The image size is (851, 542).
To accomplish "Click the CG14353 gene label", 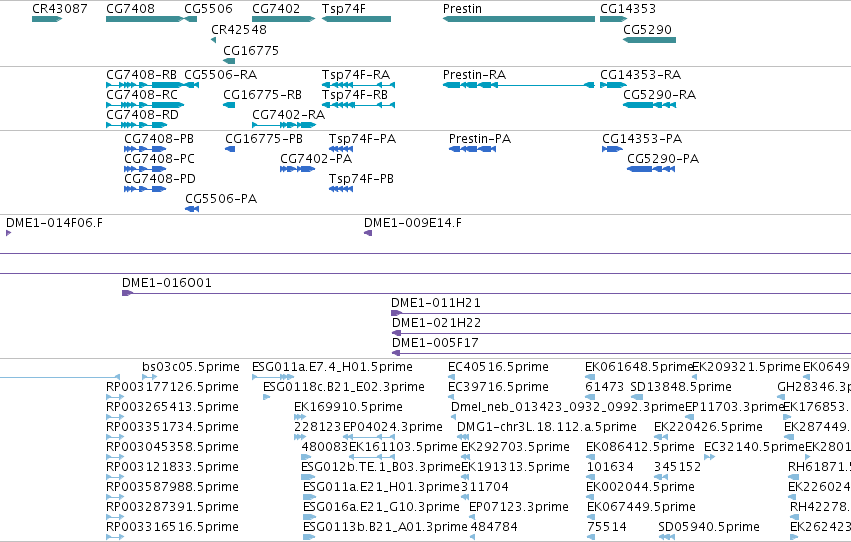I will 628,9.
